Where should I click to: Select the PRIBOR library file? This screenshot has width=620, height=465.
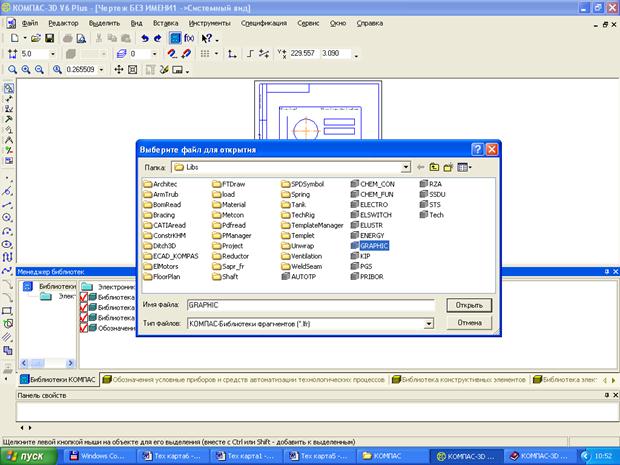pos(367,276)
